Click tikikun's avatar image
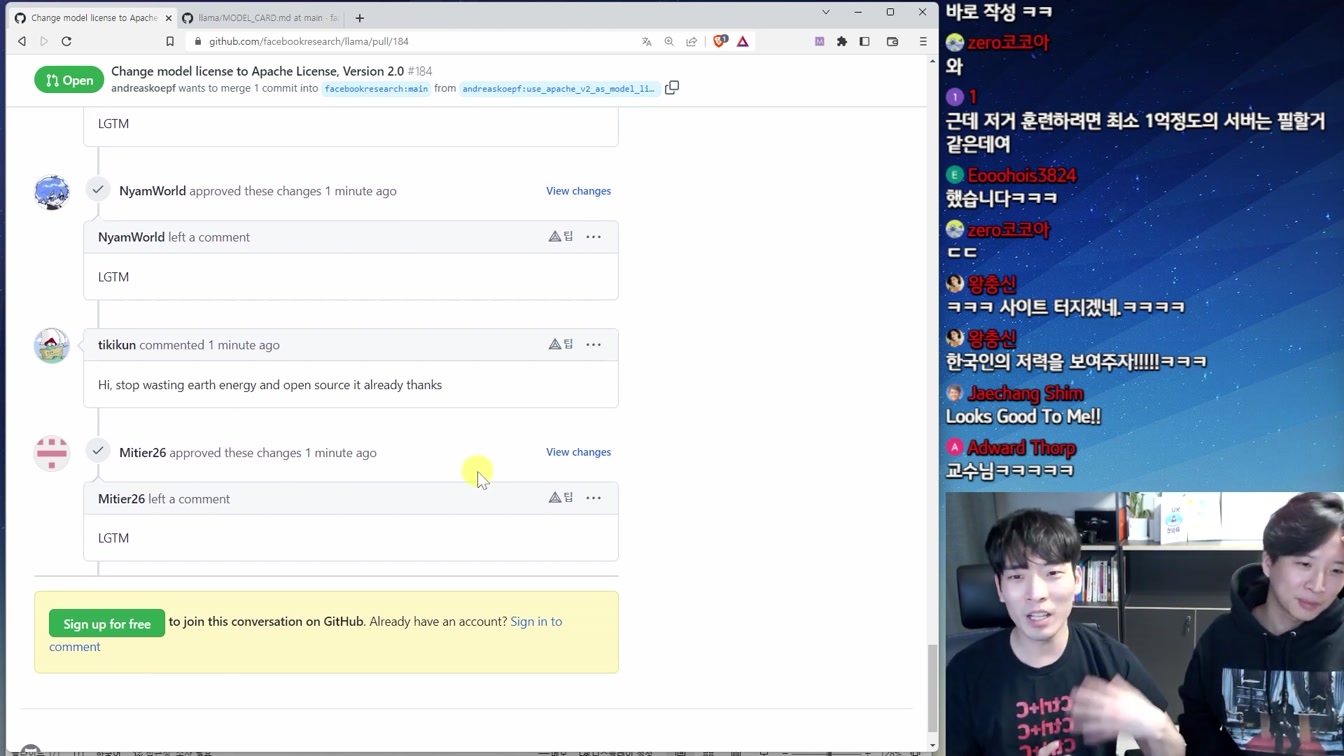1344x756 pixels. point(52,345)
